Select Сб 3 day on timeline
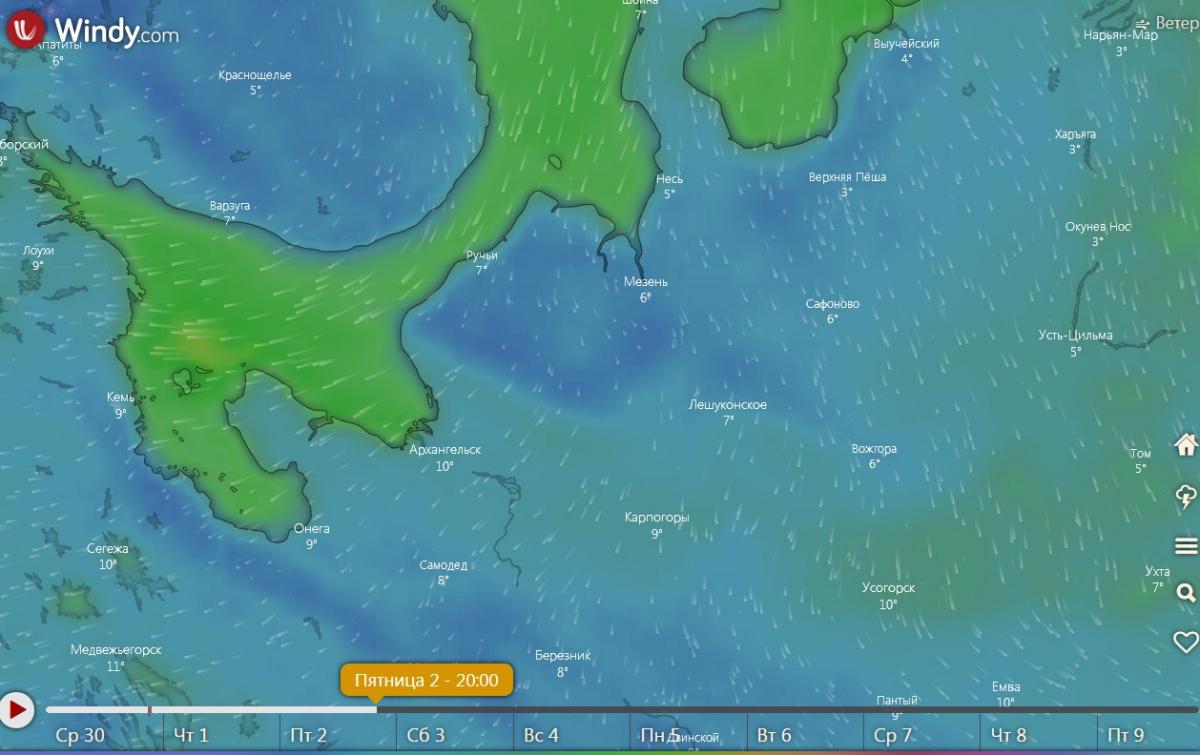The width and height of the screenshot is (1200, 755). (x=426, y=736)
